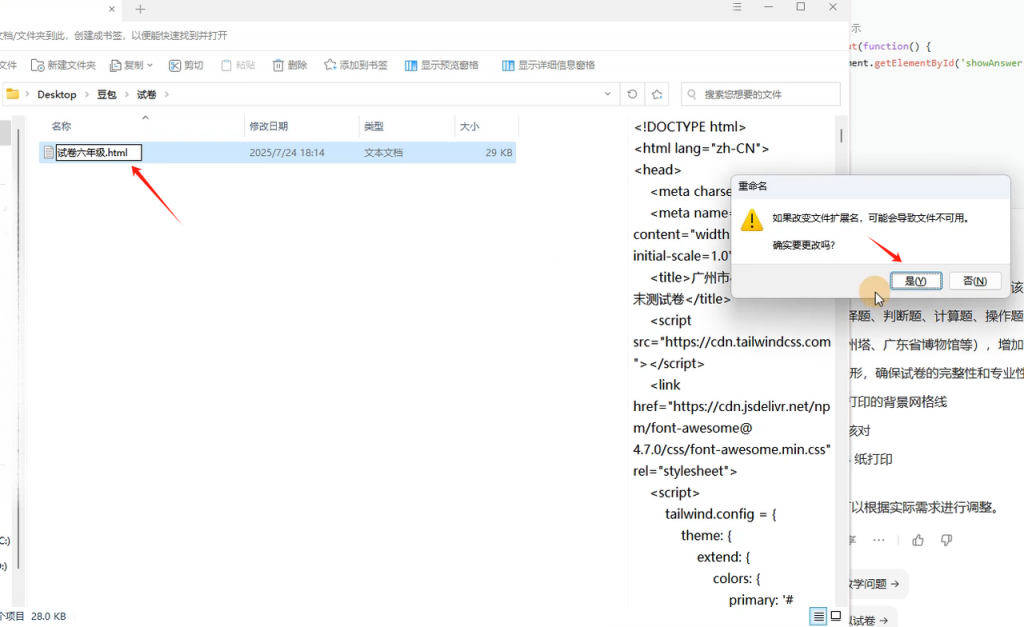Image resolution: width=1024 pixels, height=627 pixels.
Task: Click the bookmark star beside address bar
Action: [x=657, y=94]
